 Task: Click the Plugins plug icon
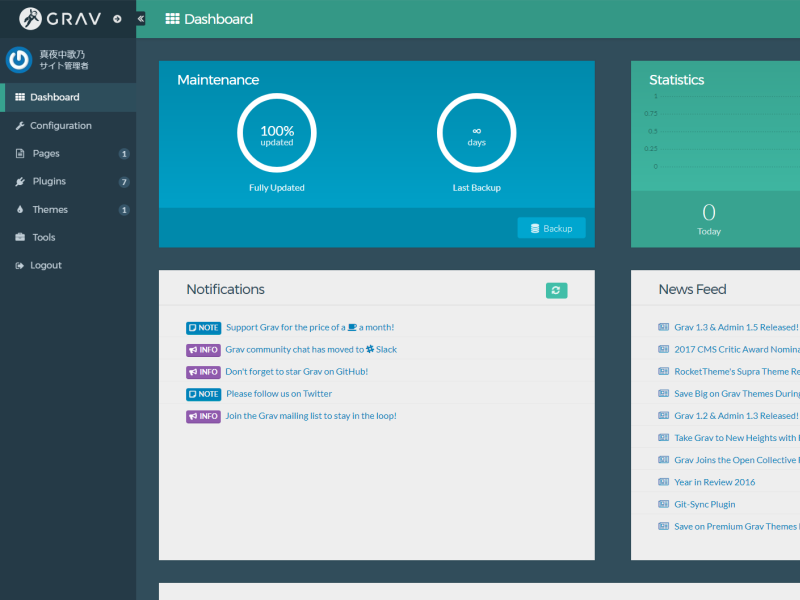pos(20,182)
